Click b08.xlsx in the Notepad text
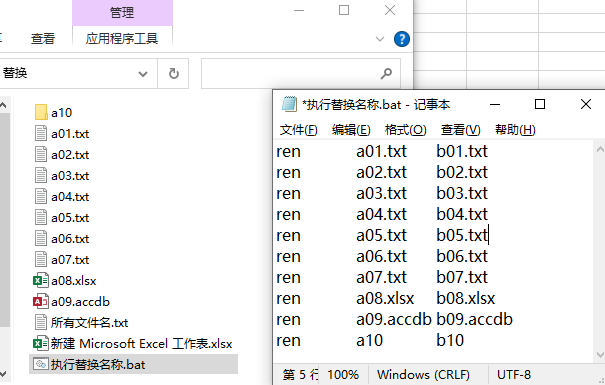Screen dimensions: 605x385 (465, 298)
